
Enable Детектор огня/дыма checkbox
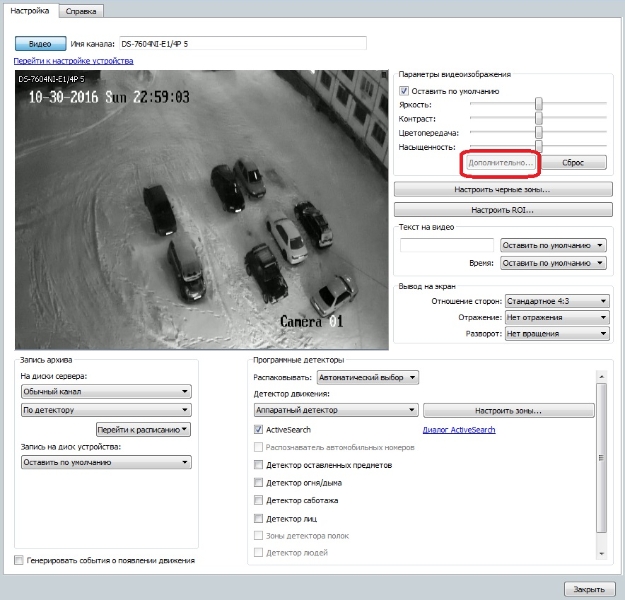click(258, 483)
